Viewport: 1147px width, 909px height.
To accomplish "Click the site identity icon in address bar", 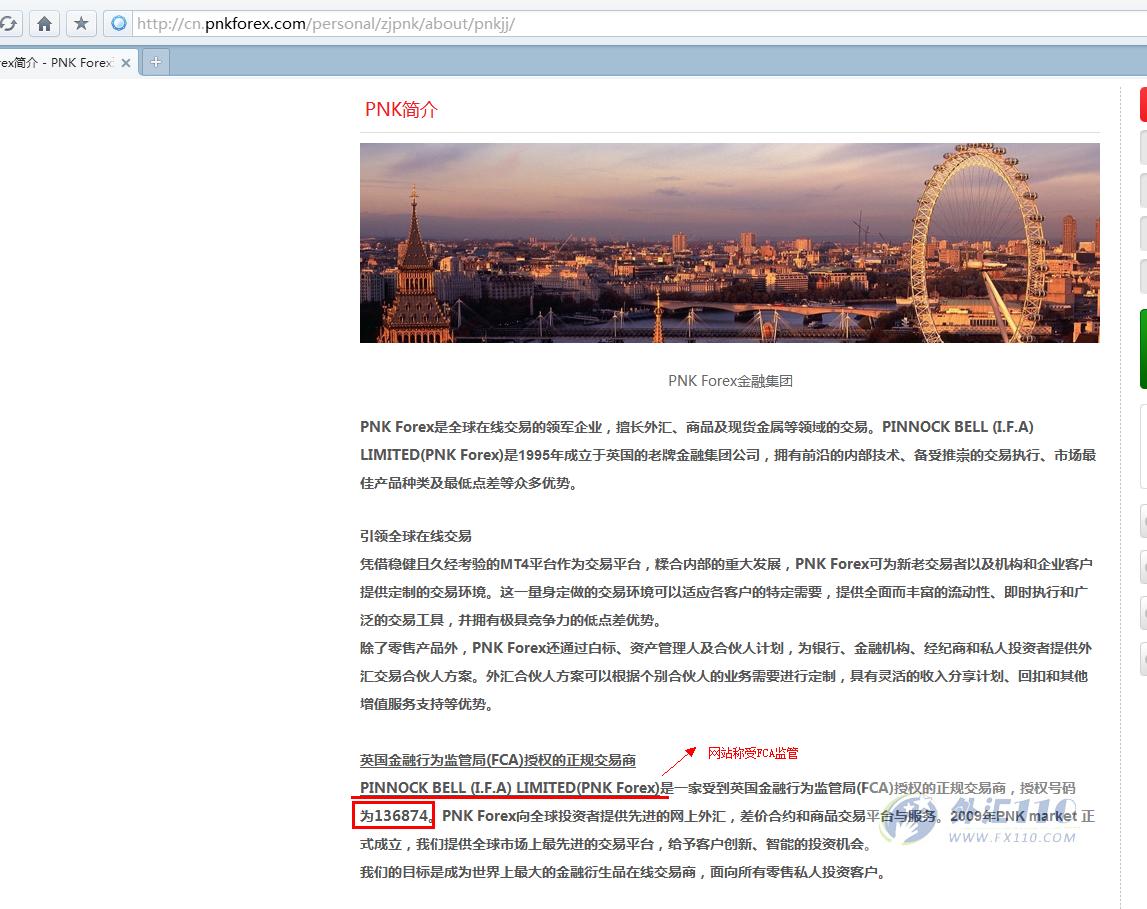I will (x=118, y=23).
